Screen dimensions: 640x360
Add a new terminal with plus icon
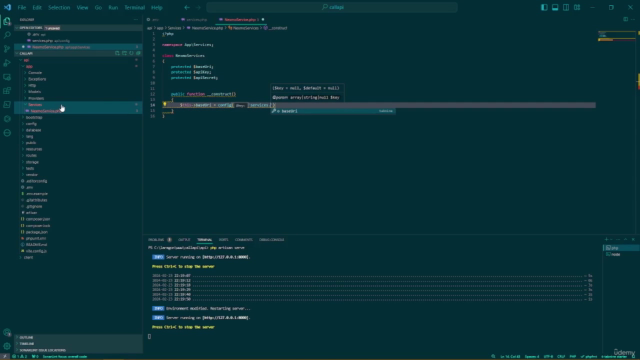click(x=607, y=240)
